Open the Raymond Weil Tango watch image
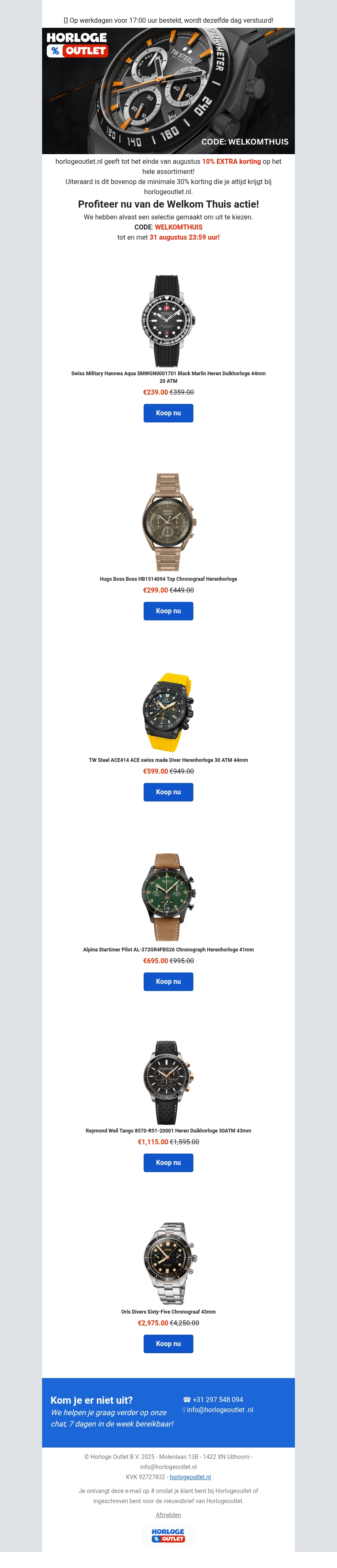 click(168, 1082)
